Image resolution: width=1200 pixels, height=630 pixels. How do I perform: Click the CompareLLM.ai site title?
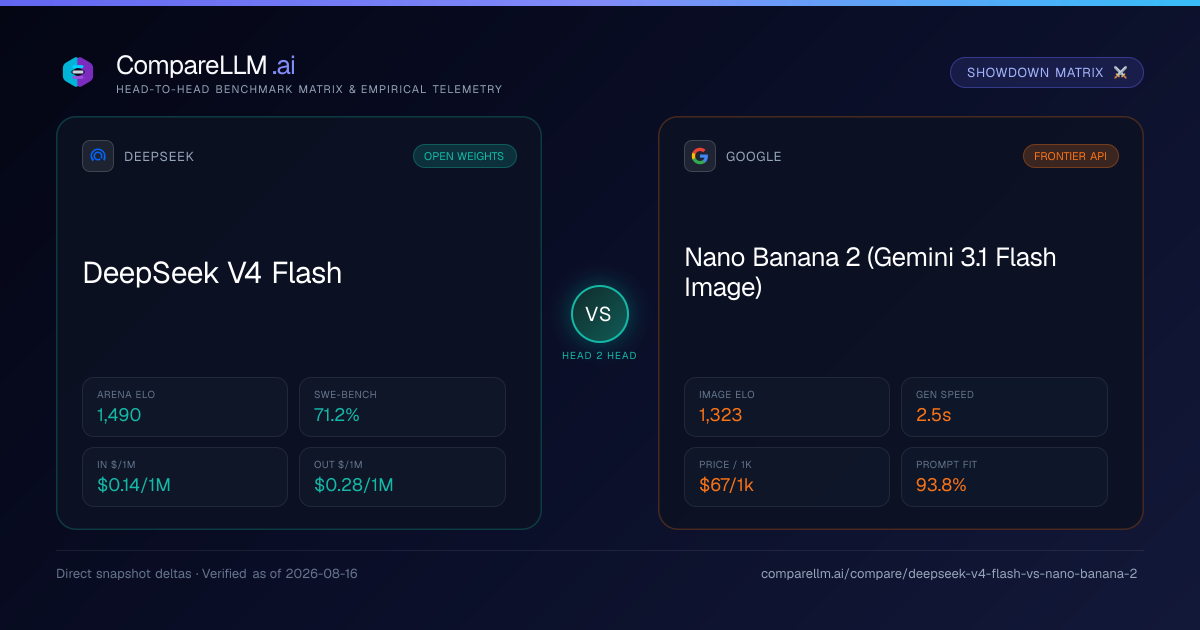coord(205,66)
